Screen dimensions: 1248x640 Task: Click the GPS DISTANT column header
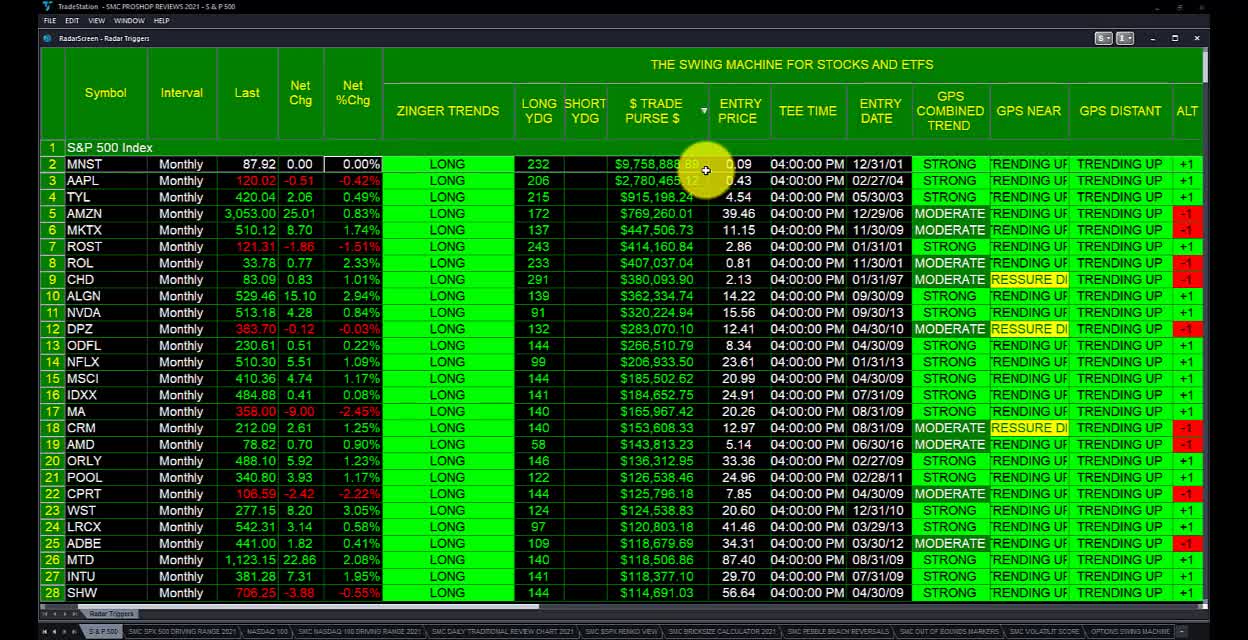(x=1120, y=111)
